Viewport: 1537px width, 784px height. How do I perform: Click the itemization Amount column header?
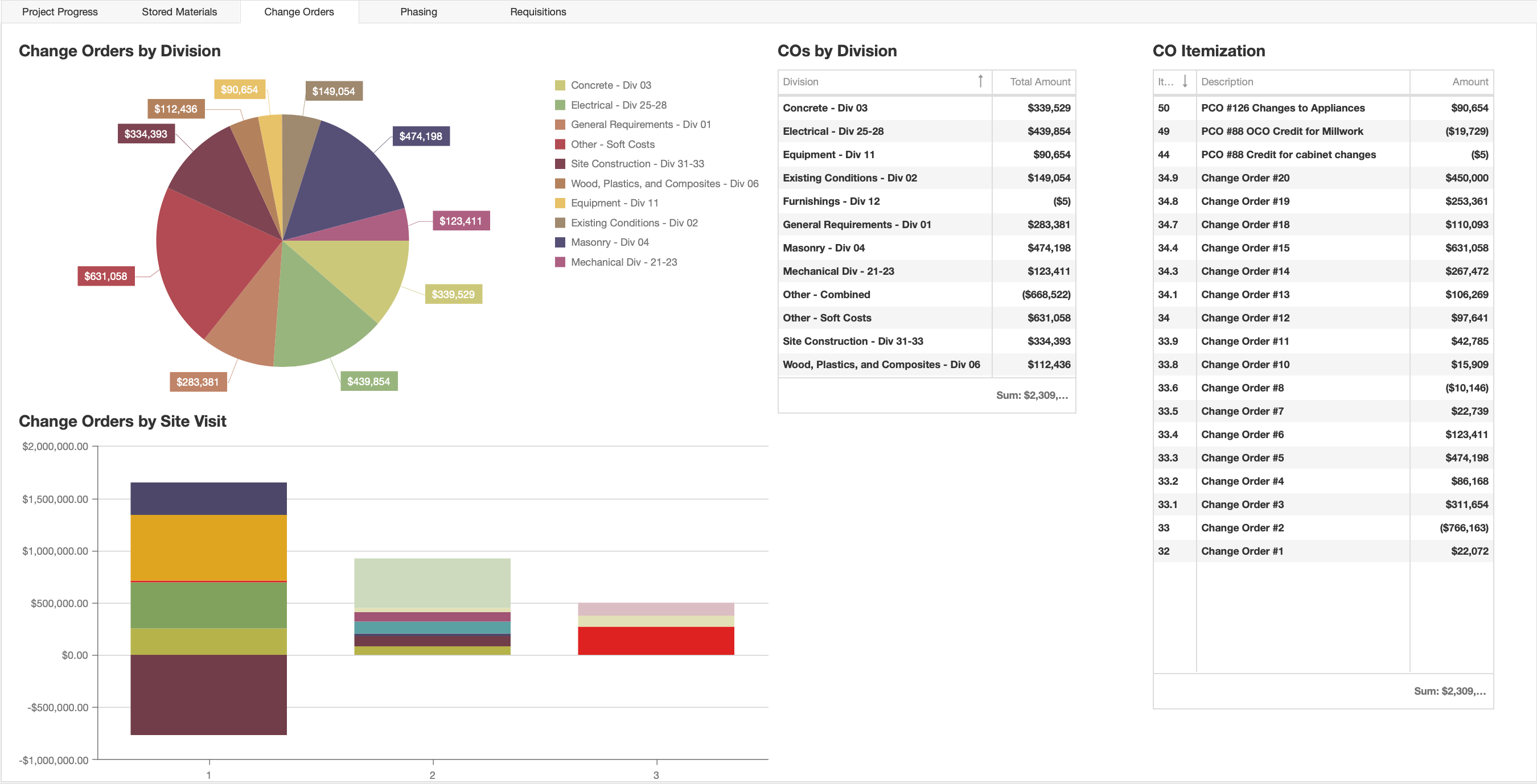[x=1470, y=82]
